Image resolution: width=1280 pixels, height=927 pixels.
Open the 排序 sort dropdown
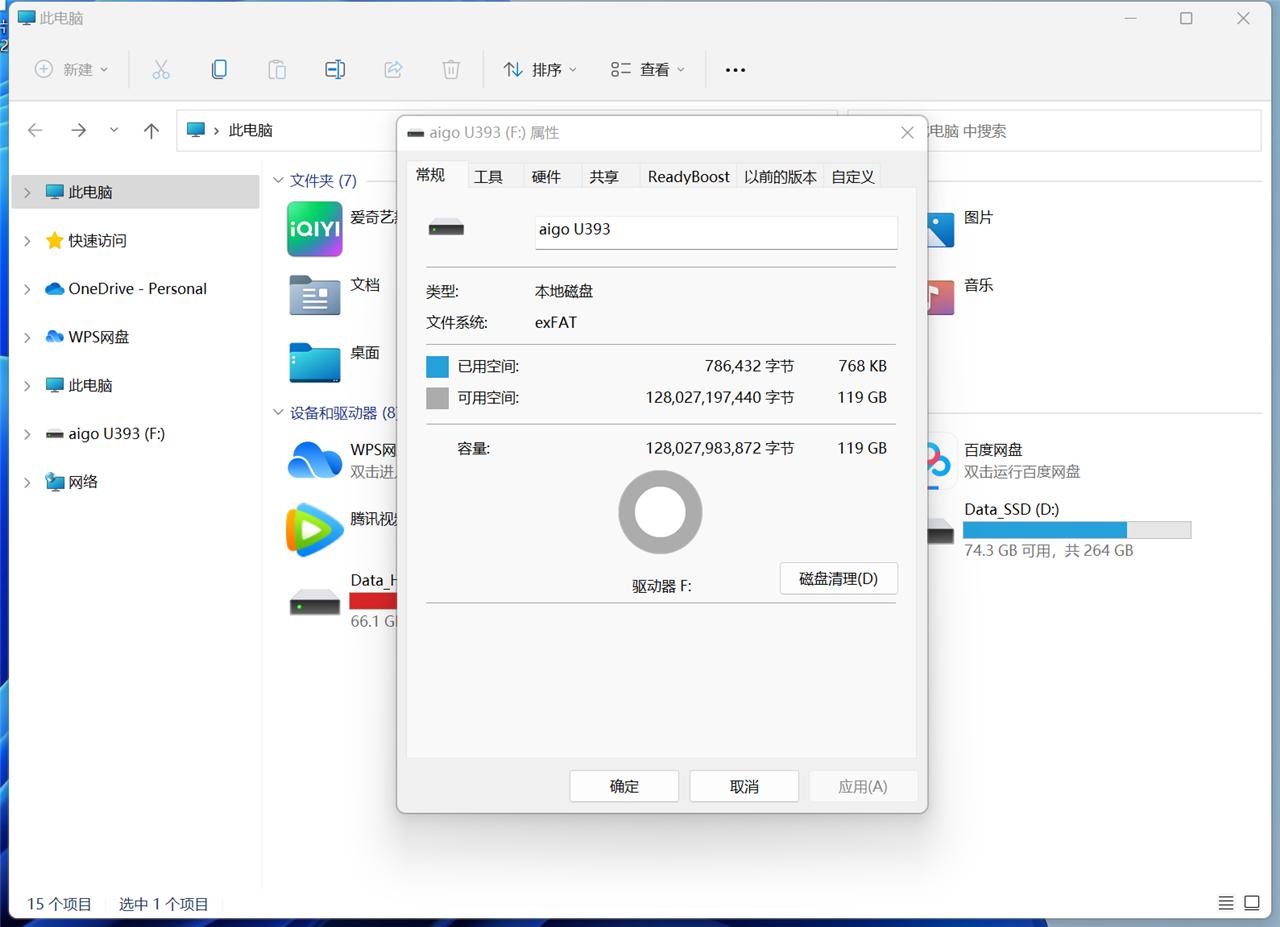540,69
